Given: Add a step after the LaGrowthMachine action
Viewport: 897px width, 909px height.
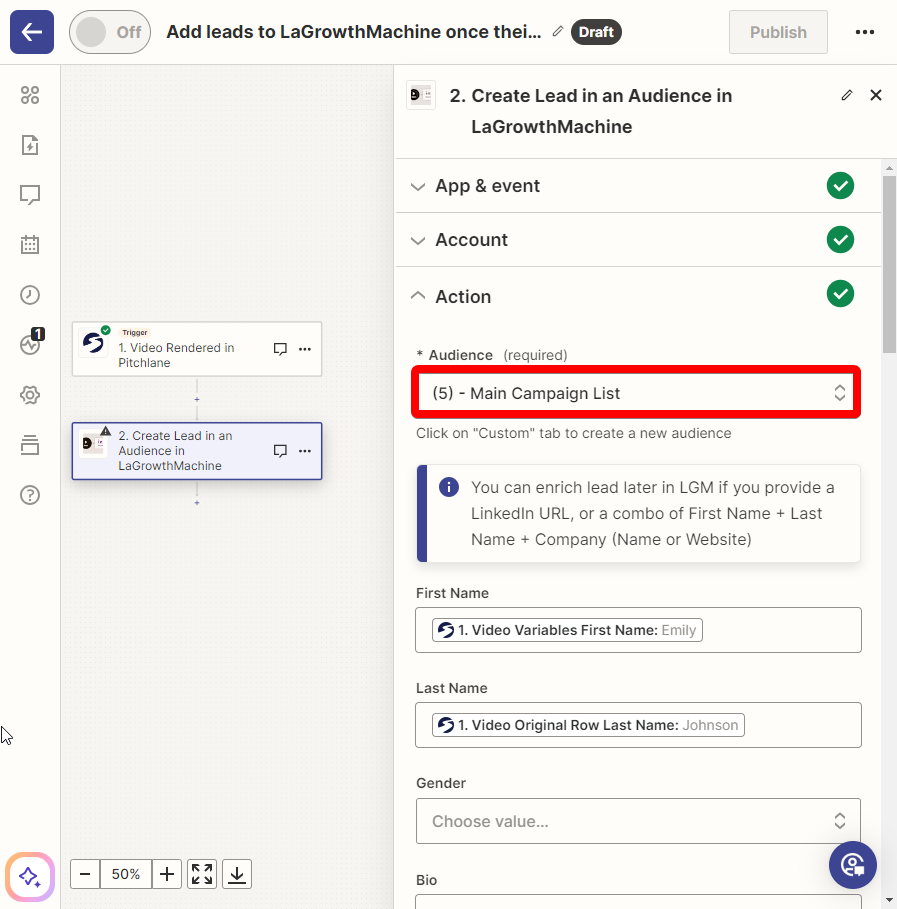Looking at the screenshot, I should point(197,503).
